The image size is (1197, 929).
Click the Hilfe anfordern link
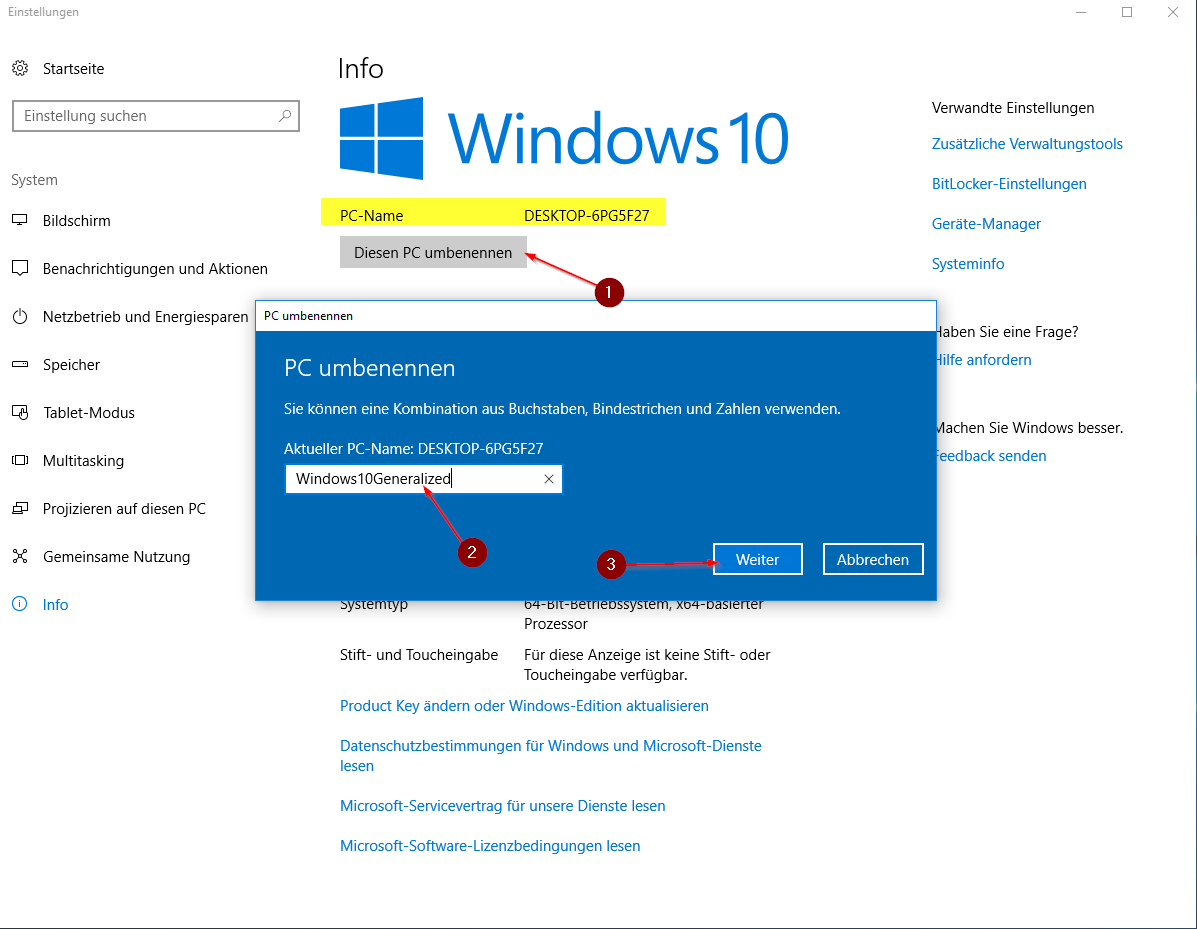click(x=984, y=360)
